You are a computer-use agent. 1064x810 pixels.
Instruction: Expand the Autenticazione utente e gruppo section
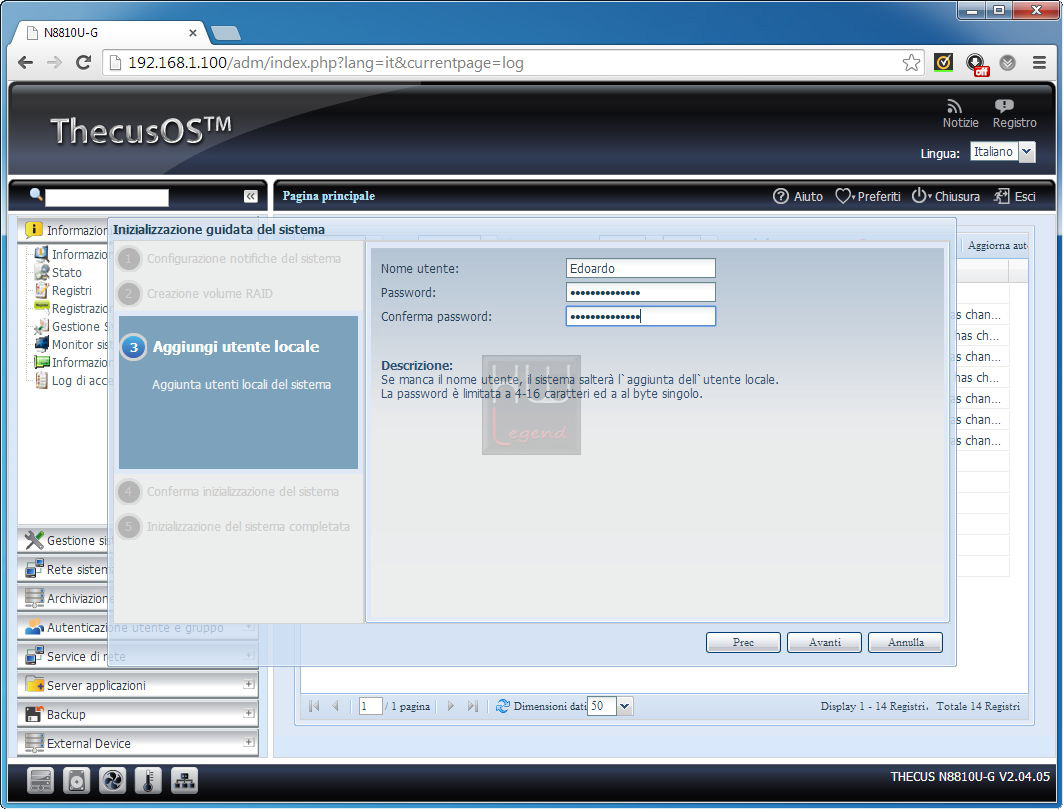tap(248, 627)
